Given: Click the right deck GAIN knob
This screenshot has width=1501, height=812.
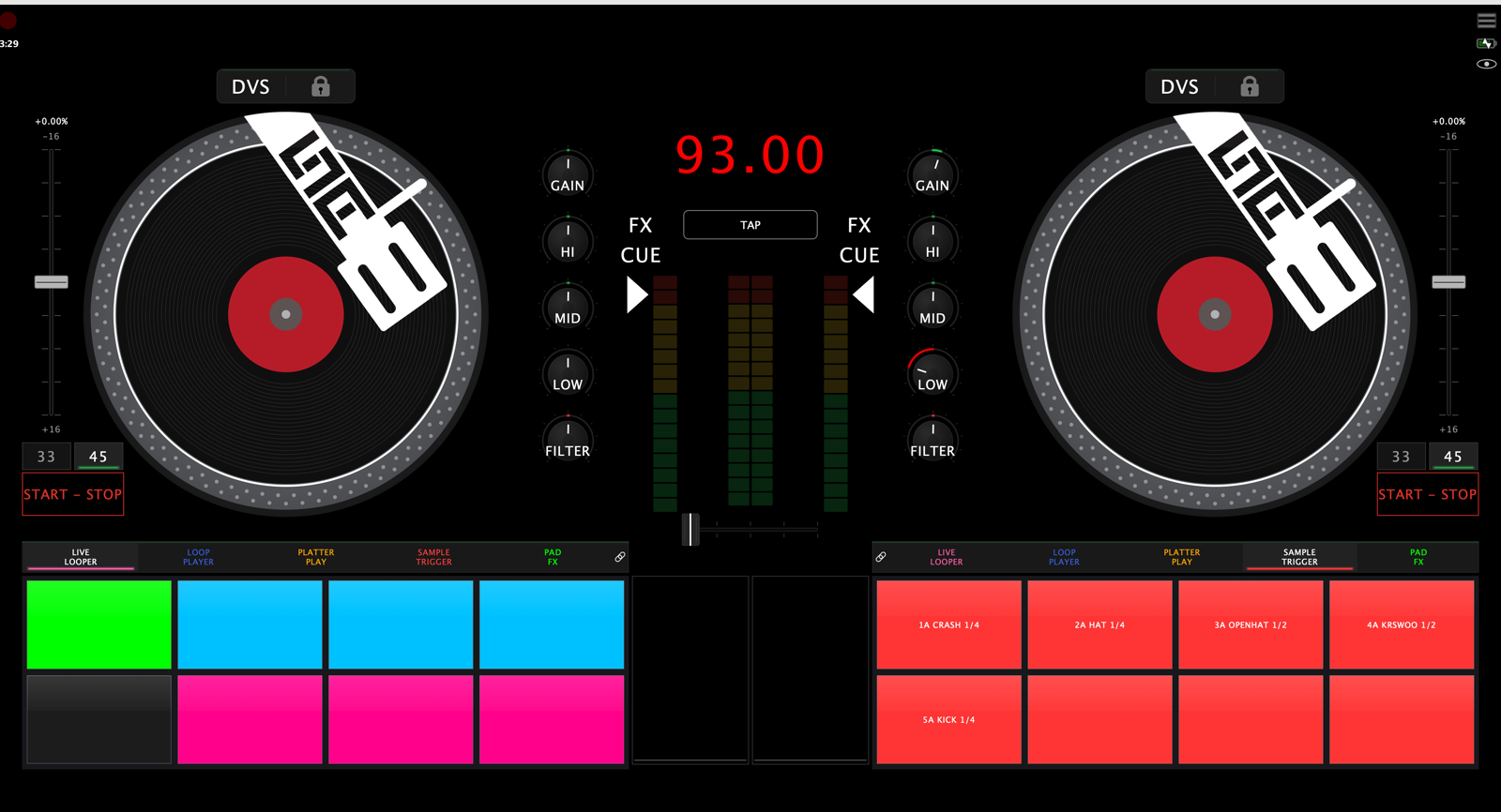Looking at the screenshot, I should coord(932,173).
